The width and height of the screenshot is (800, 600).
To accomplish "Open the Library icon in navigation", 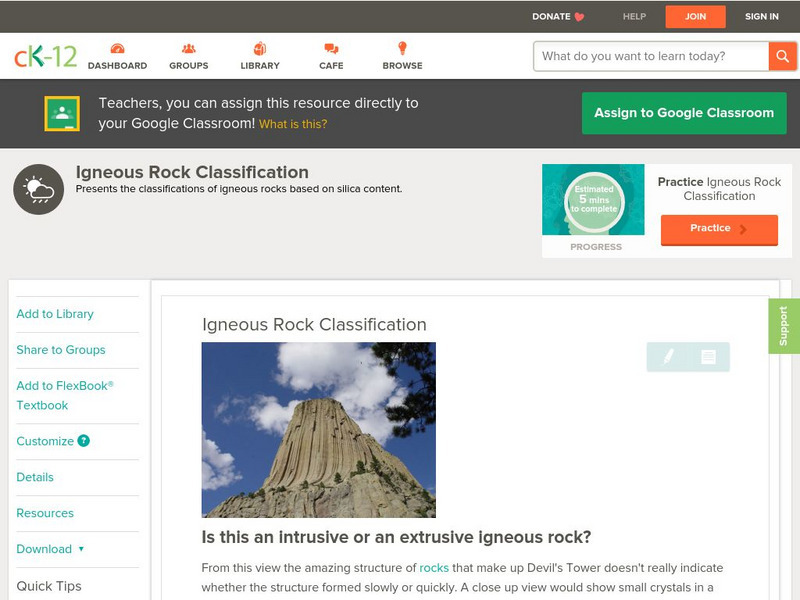I will click(260, 49).
